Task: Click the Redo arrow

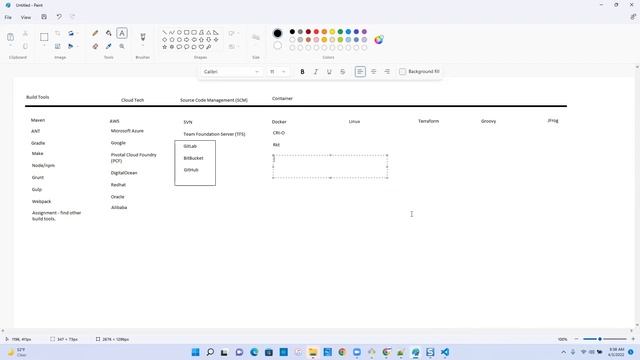Action: click(x=73, y=17)
